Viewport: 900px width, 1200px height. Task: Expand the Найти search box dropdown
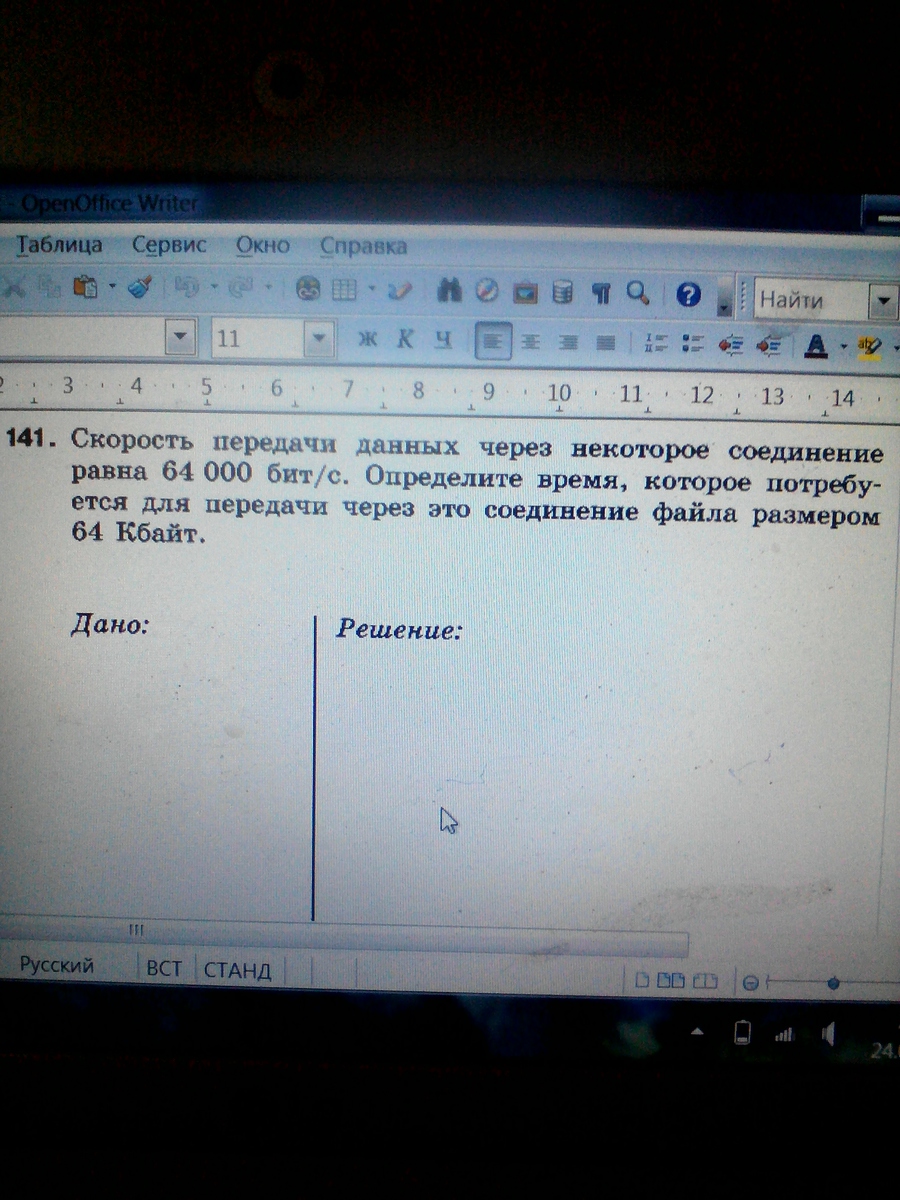click(882, 299)
